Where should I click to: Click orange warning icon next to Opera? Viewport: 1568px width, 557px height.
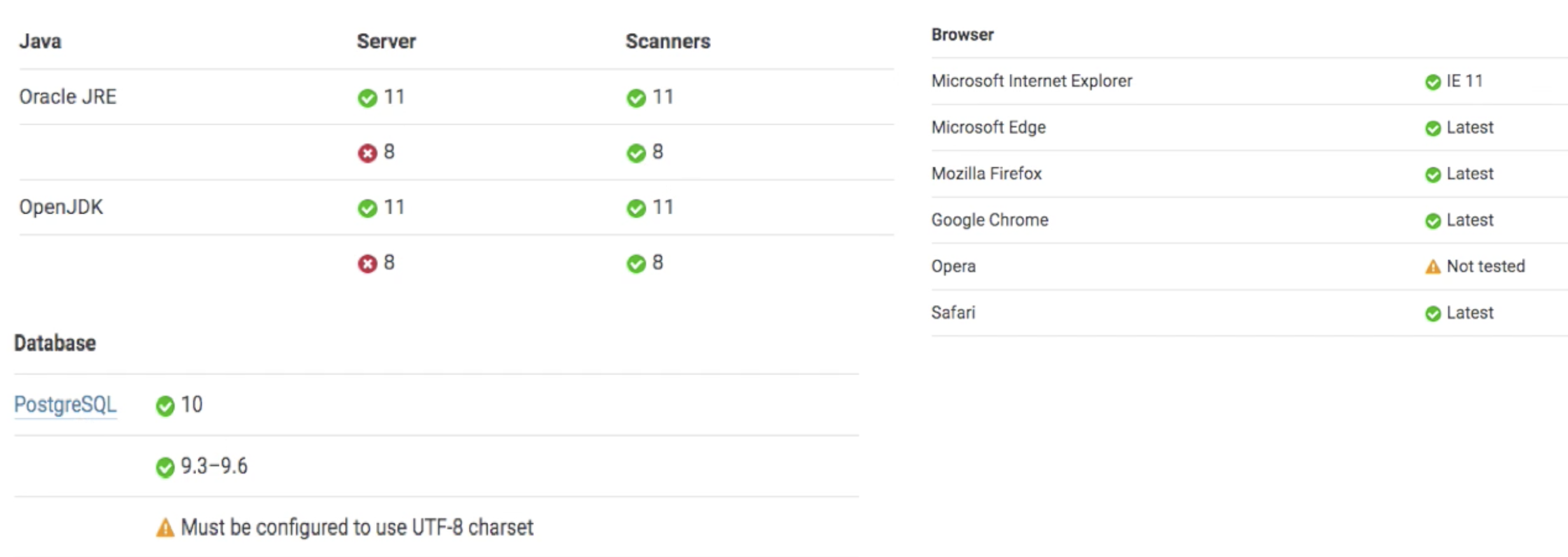[1432, 267]
